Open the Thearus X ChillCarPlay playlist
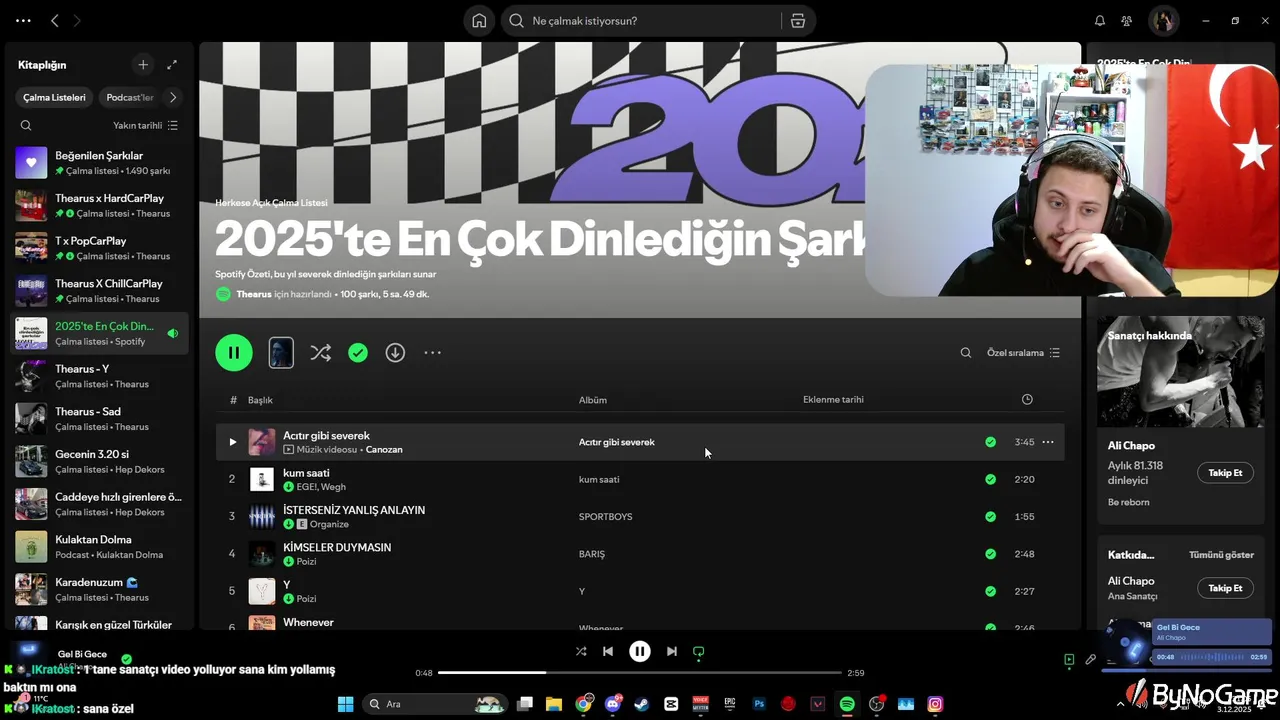Screen dimensions: 1280x720 pyautogui.click(x=100, y=291)
